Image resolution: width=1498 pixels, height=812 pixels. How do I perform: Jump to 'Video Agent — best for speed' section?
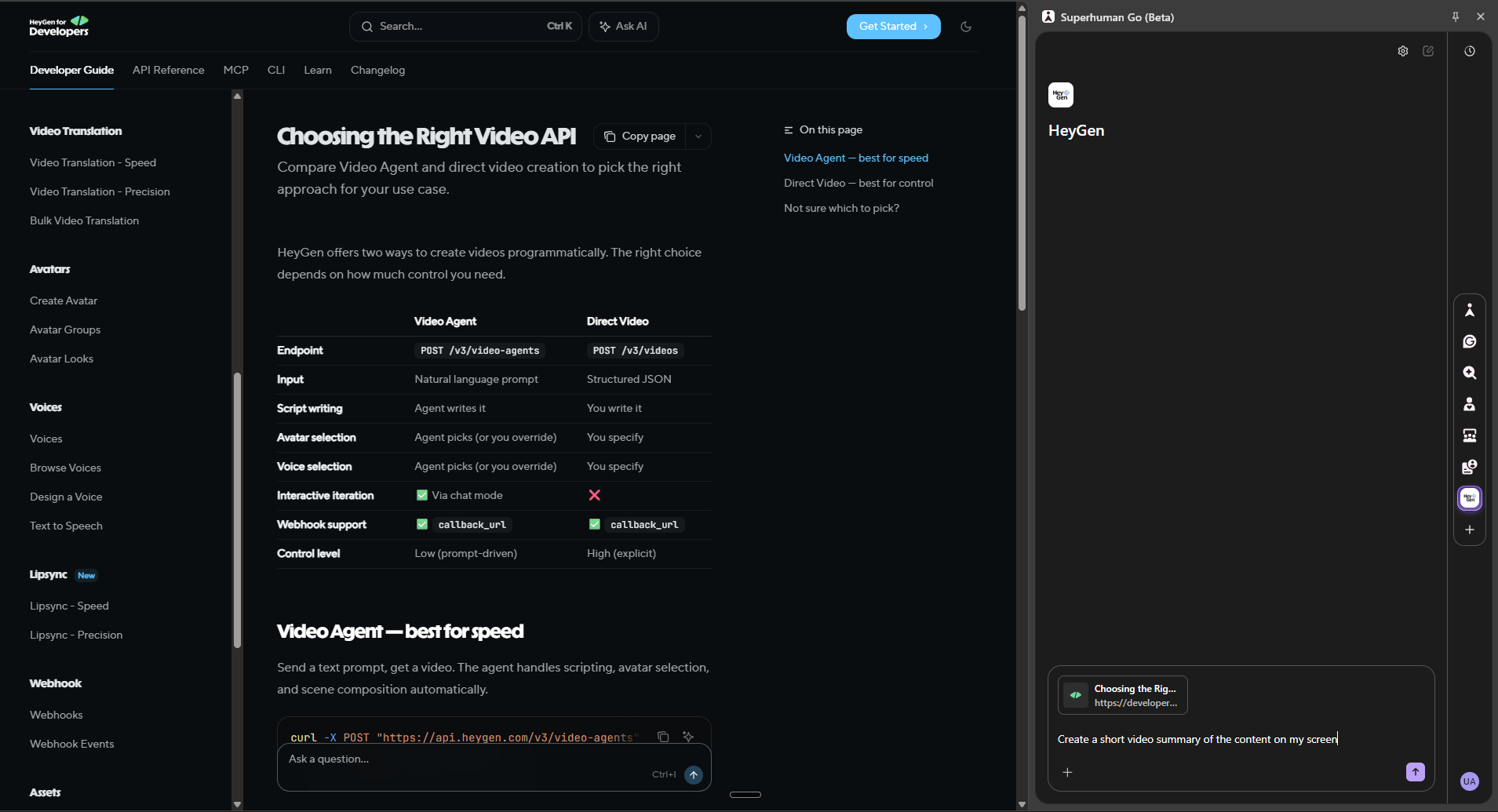(x=856, y=158)
